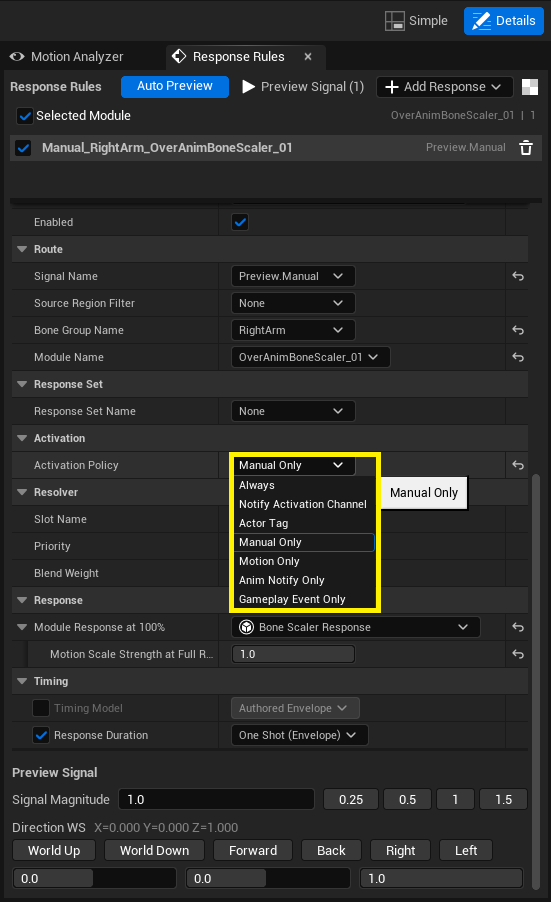This screenshot has width=551, height=907.
Task: Open the Module Name dropdown
Action: (310, 357)
